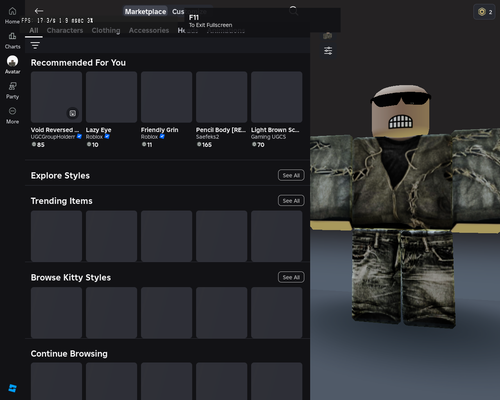Open the Avatar sidebar icon

[12, 61]
